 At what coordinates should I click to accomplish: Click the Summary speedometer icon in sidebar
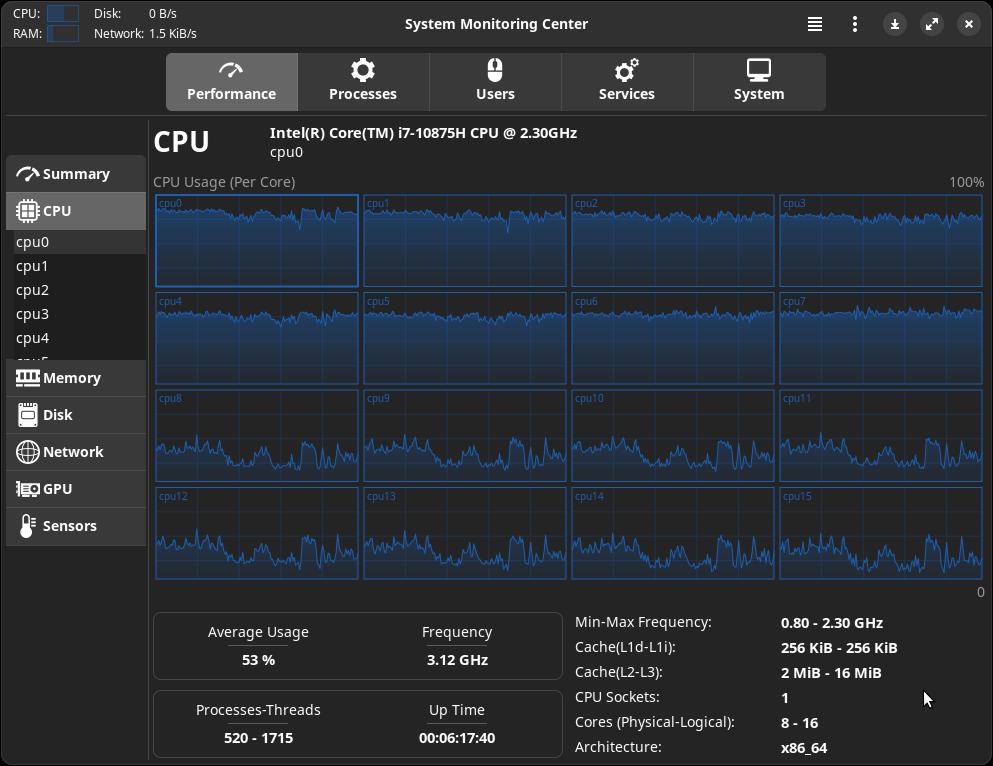point(28,174)
